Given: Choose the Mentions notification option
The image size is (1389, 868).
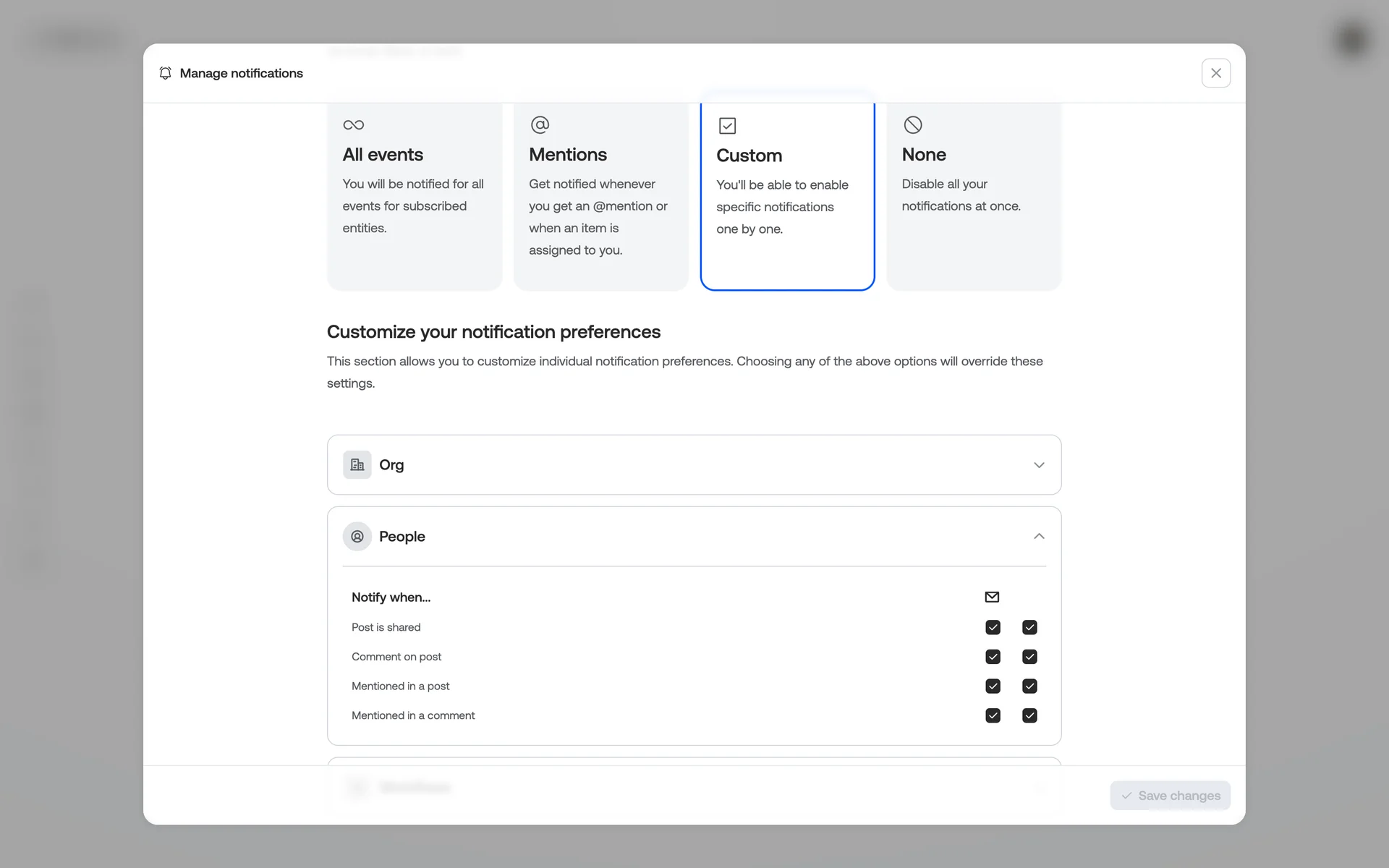Looking at the screenshot, I should pos(600,195).
